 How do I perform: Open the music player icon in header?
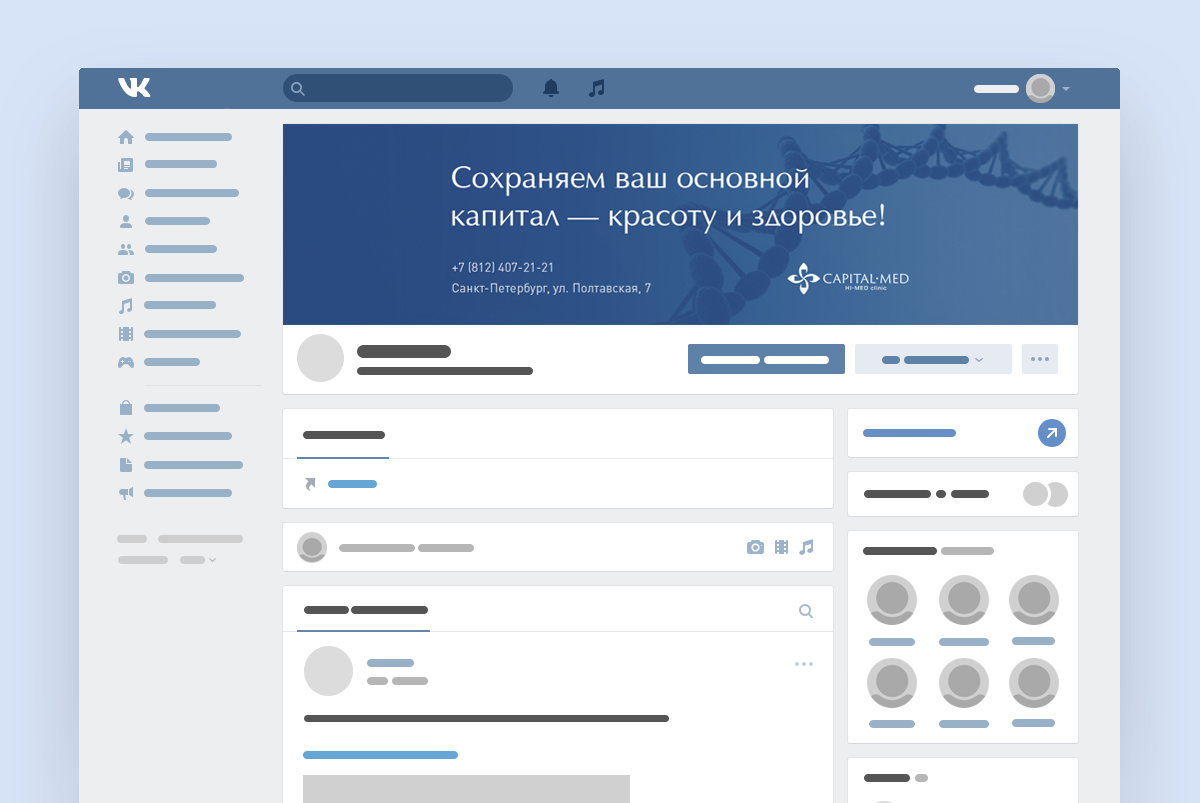(597, 88)
